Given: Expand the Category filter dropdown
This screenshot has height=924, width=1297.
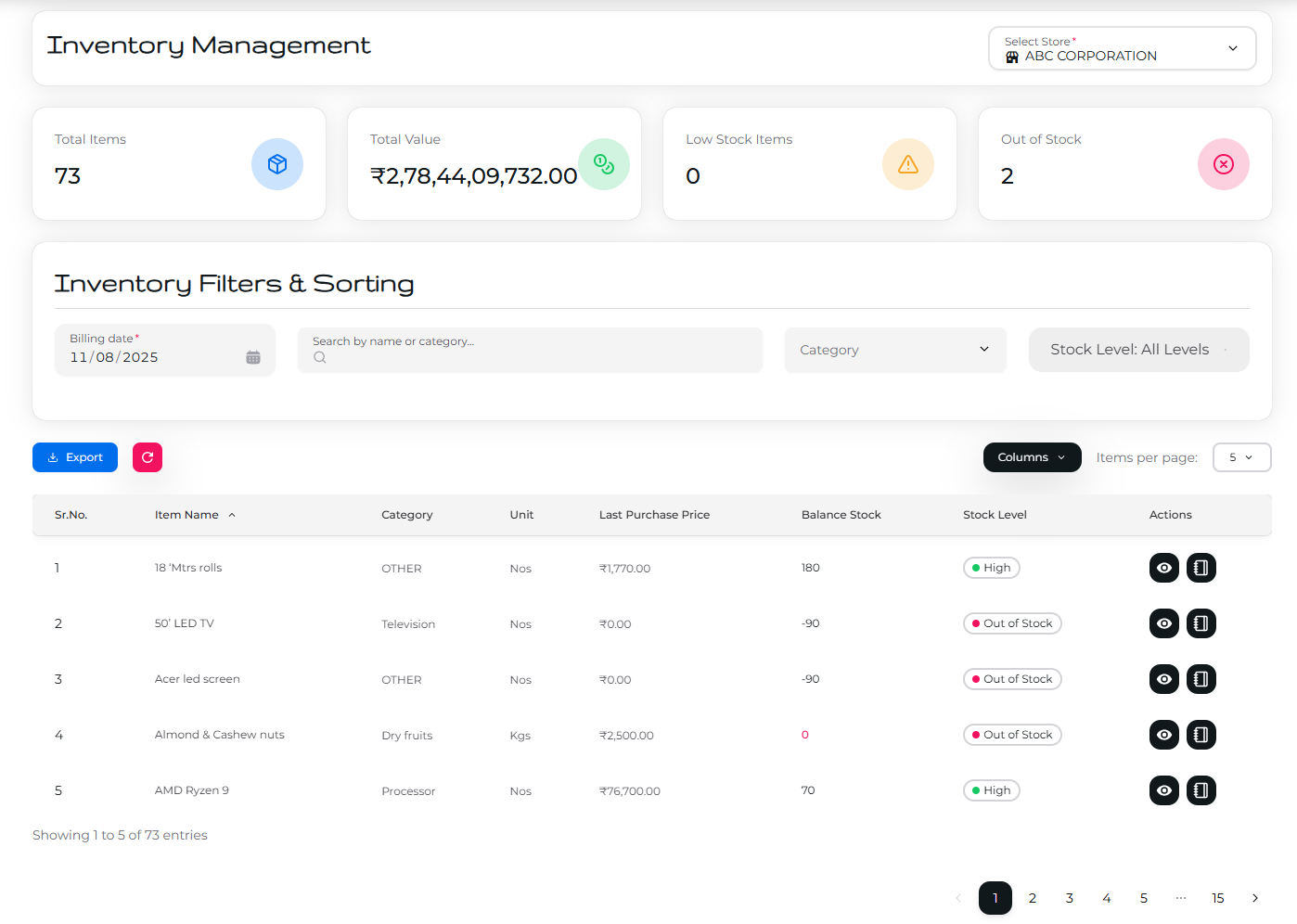Looking at the screenshot, I should click(894, 350).
